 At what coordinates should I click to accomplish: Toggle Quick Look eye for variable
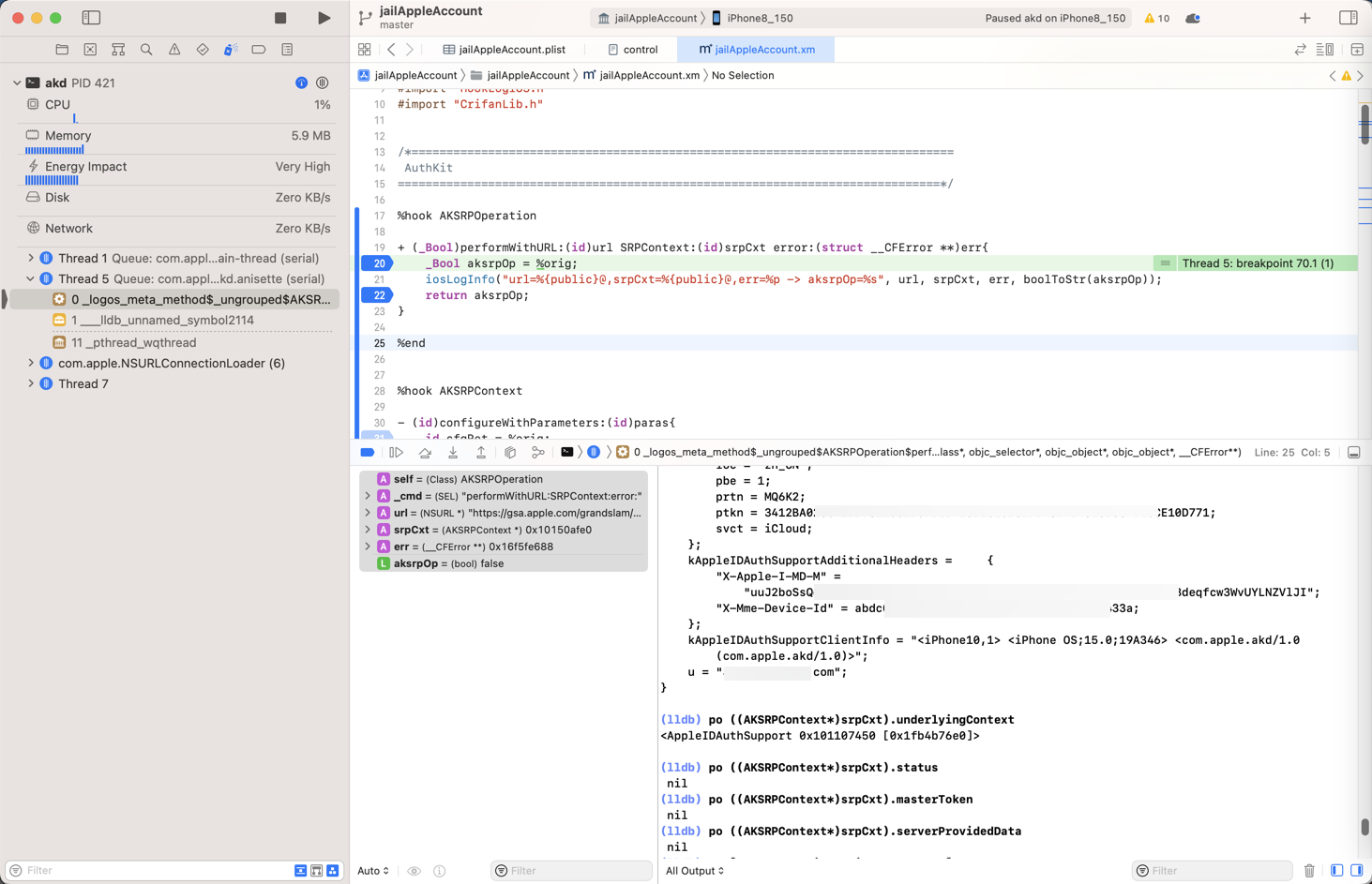(414, 871)
